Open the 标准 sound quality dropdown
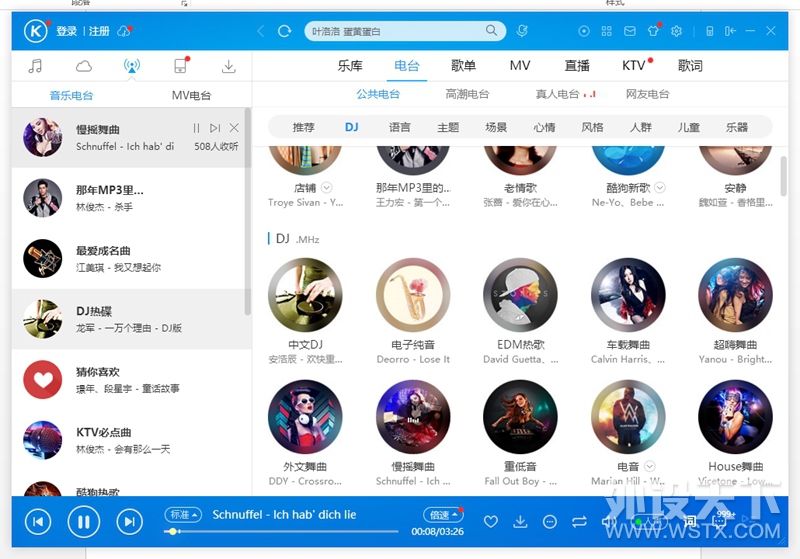This screenshot has width=800, height=559. tap(183, 515)
